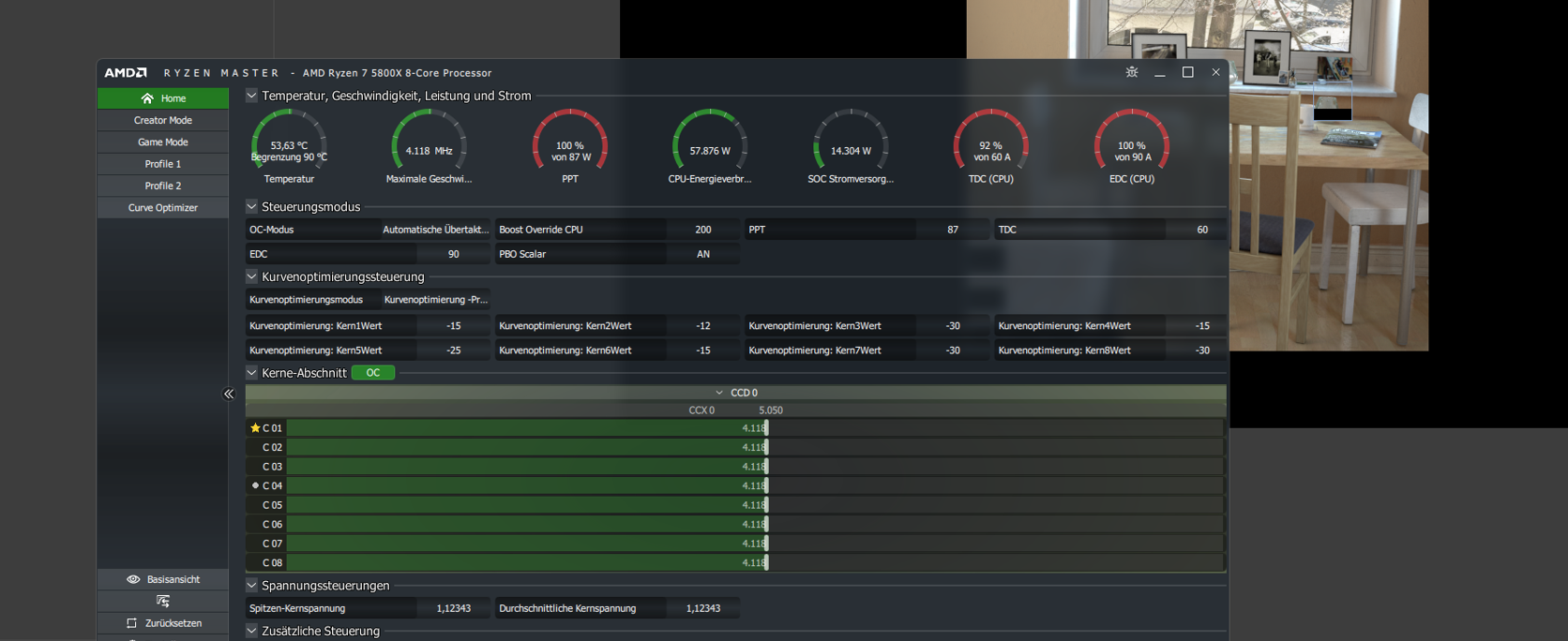Select Profile 2
This screenshot has width=1568, height=641.
tap(163, 186)
